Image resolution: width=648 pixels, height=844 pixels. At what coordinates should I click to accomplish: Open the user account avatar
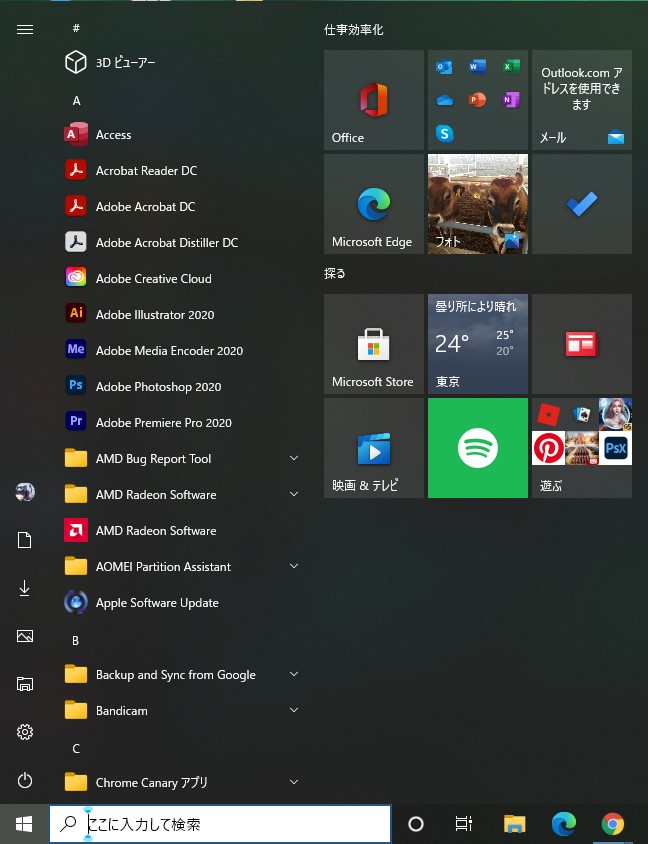coord(25,492)
